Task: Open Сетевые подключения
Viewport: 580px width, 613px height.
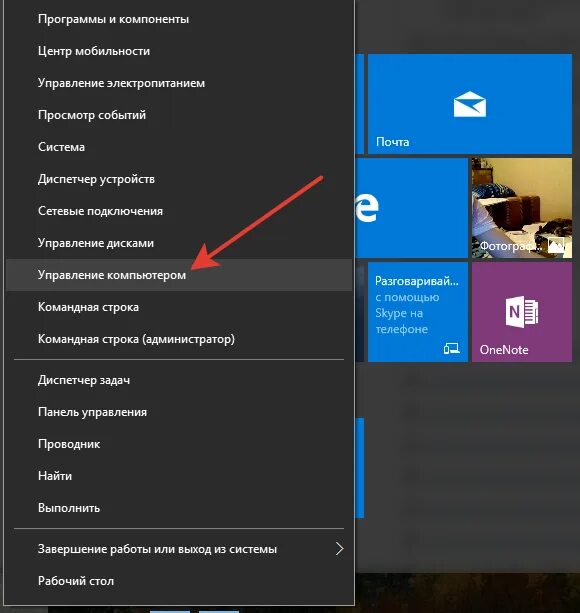Action: tap(179, 211)
